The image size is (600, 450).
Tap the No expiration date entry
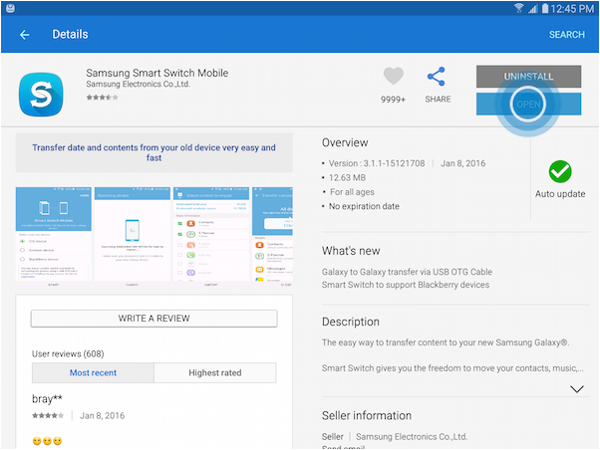(364, 206)
